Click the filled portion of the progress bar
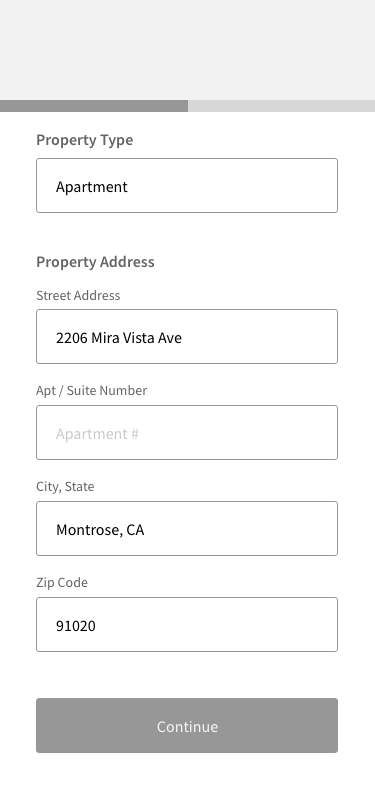The width and height of the screenshot is (375, 812). click(94, 106)
